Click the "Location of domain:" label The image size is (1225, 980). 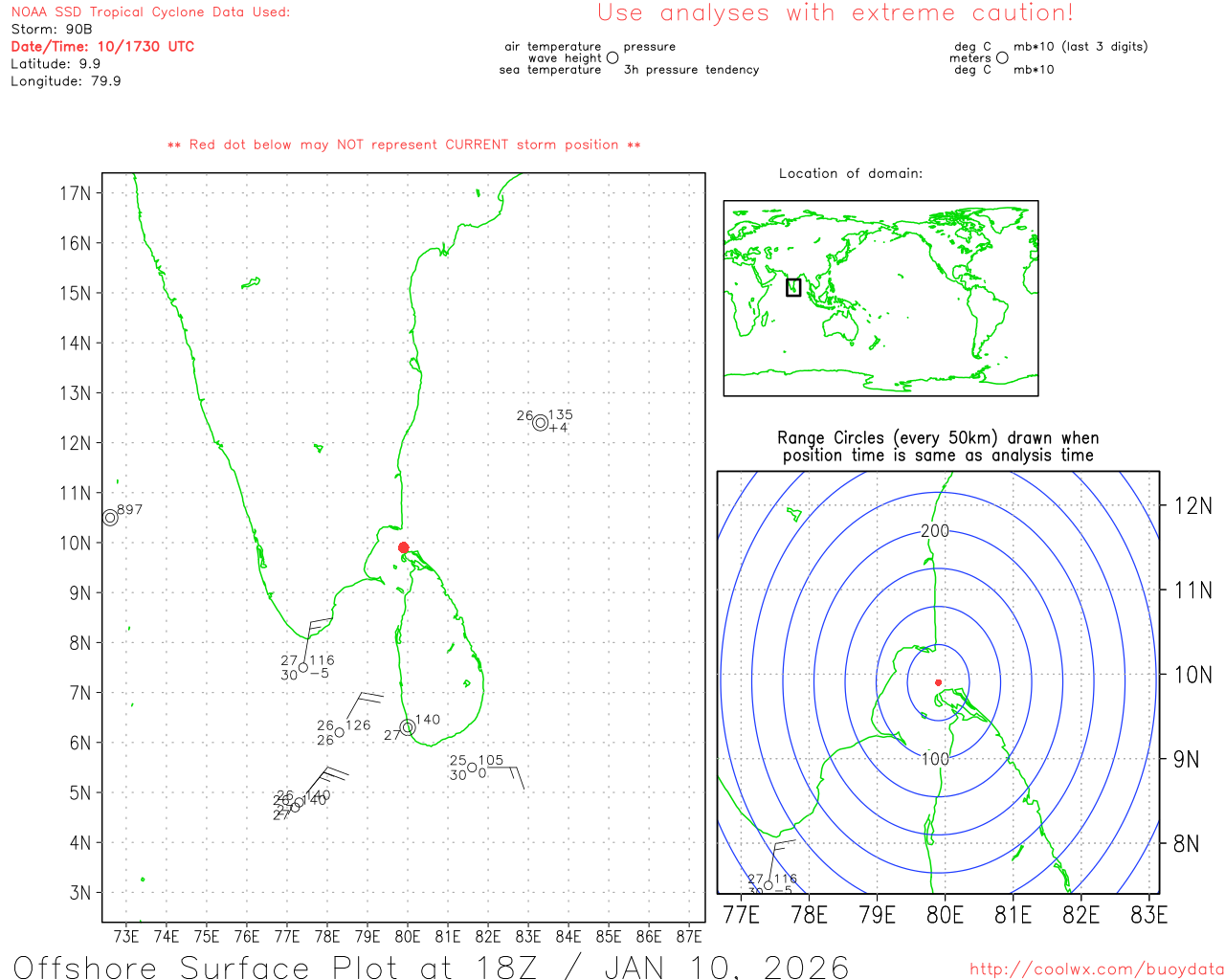851,173
